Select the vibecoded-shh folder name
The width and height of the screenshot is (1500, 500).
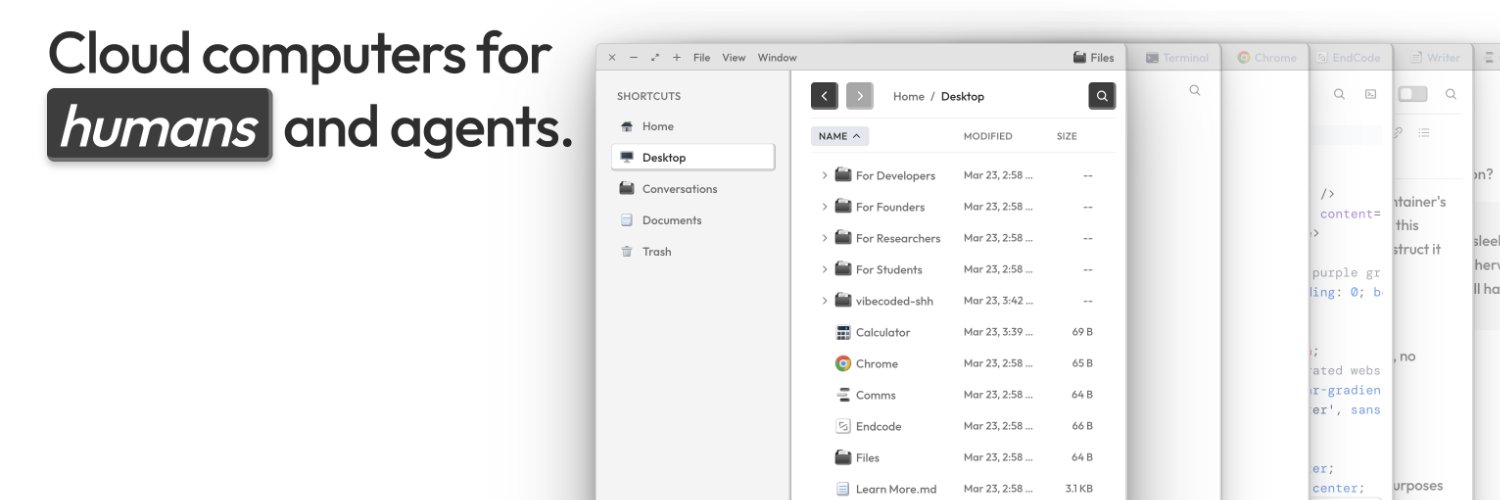click(895, 301)
